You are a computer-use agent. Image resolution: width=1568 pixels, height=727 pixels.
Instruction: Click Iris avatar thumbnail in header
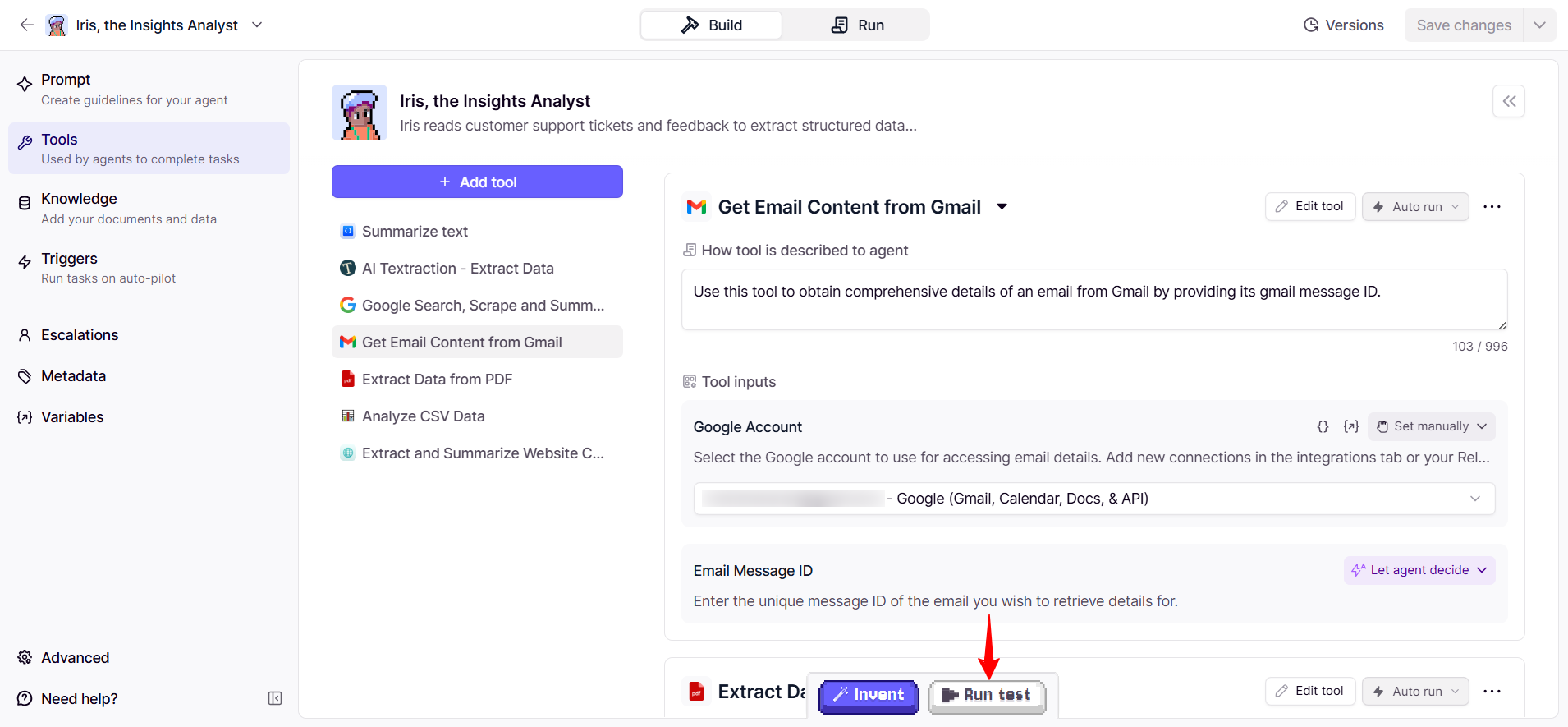pyautogui.click(x=57, y=25)
